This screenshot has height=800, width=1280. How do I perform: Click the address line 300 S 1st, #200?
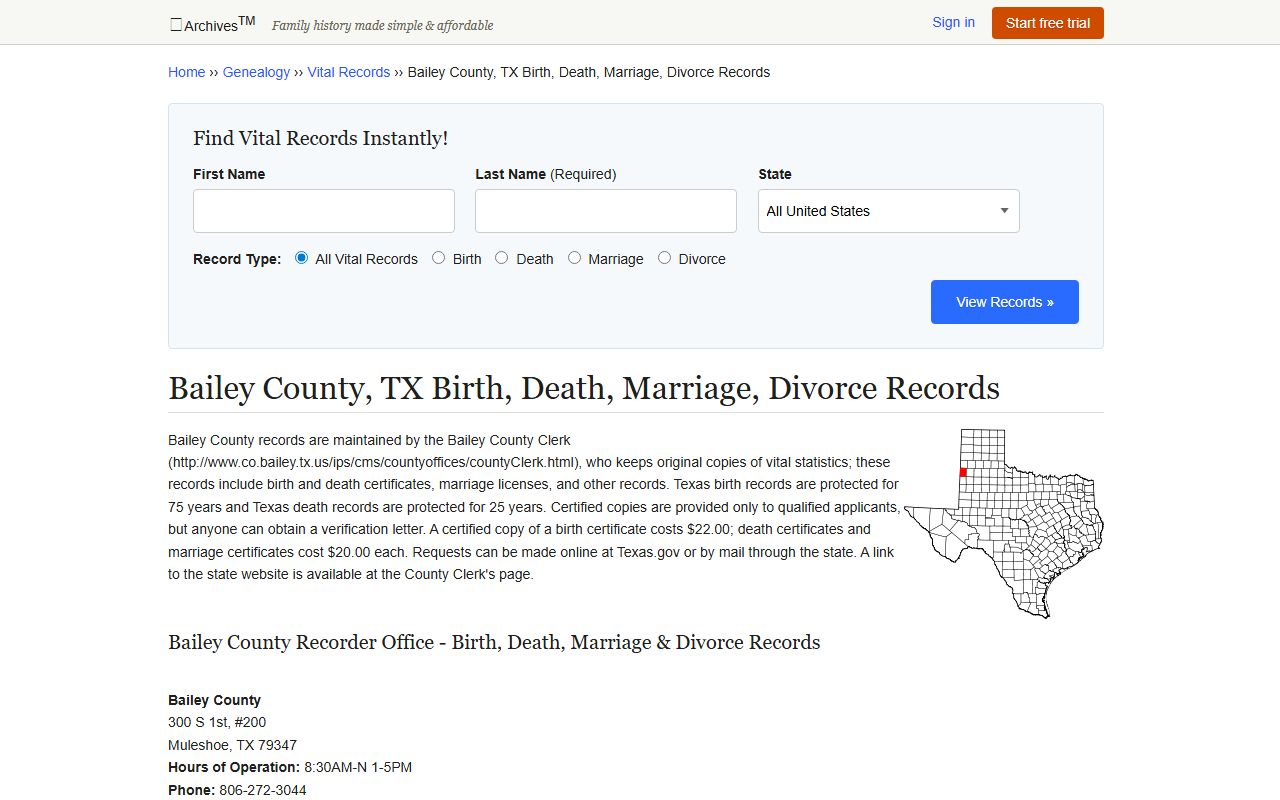click(x=217, y=722)
